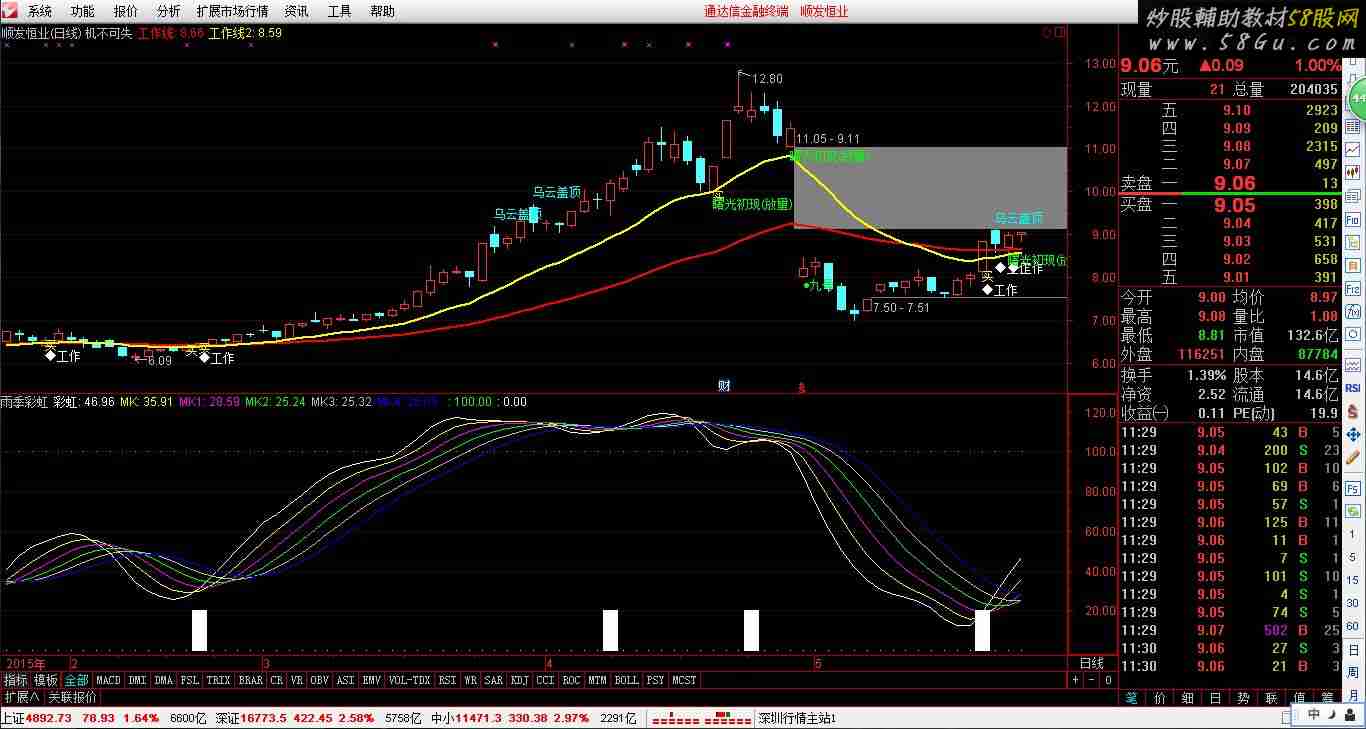This screenshot has width=1366, height=729.
Task: Switch to the CCI indicator
Action: click(546, 680)
